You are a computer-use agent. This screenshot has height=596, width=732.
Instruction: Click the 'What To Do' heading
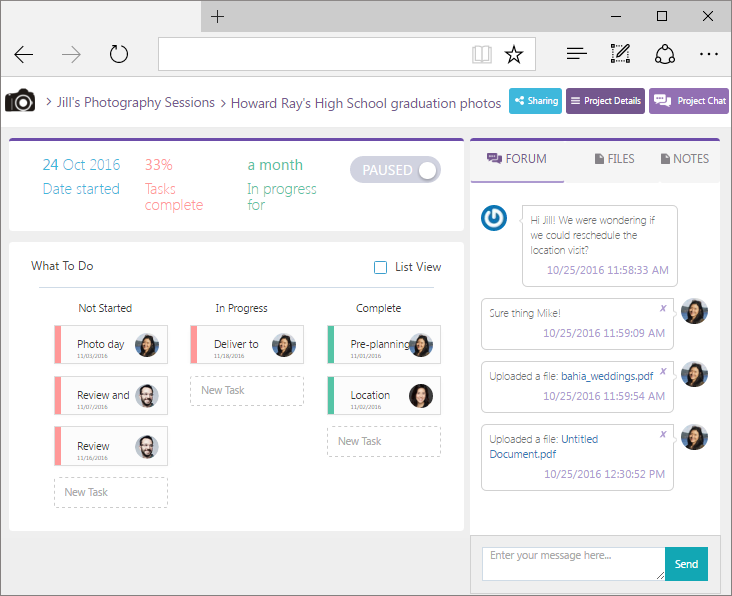[x=62, y=266]
